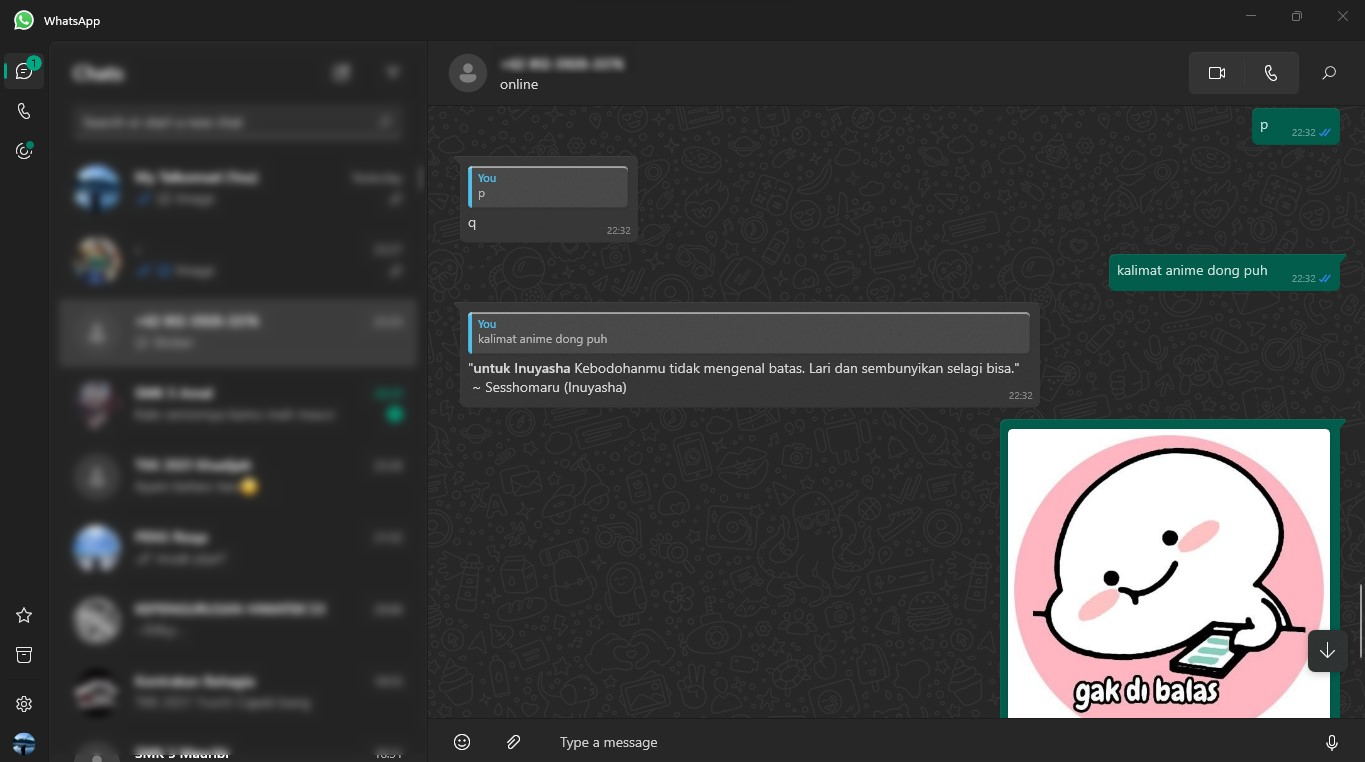
Task: Click the quoted "kalimat anime dong puh" reply
Action: (x=749, y=331)
